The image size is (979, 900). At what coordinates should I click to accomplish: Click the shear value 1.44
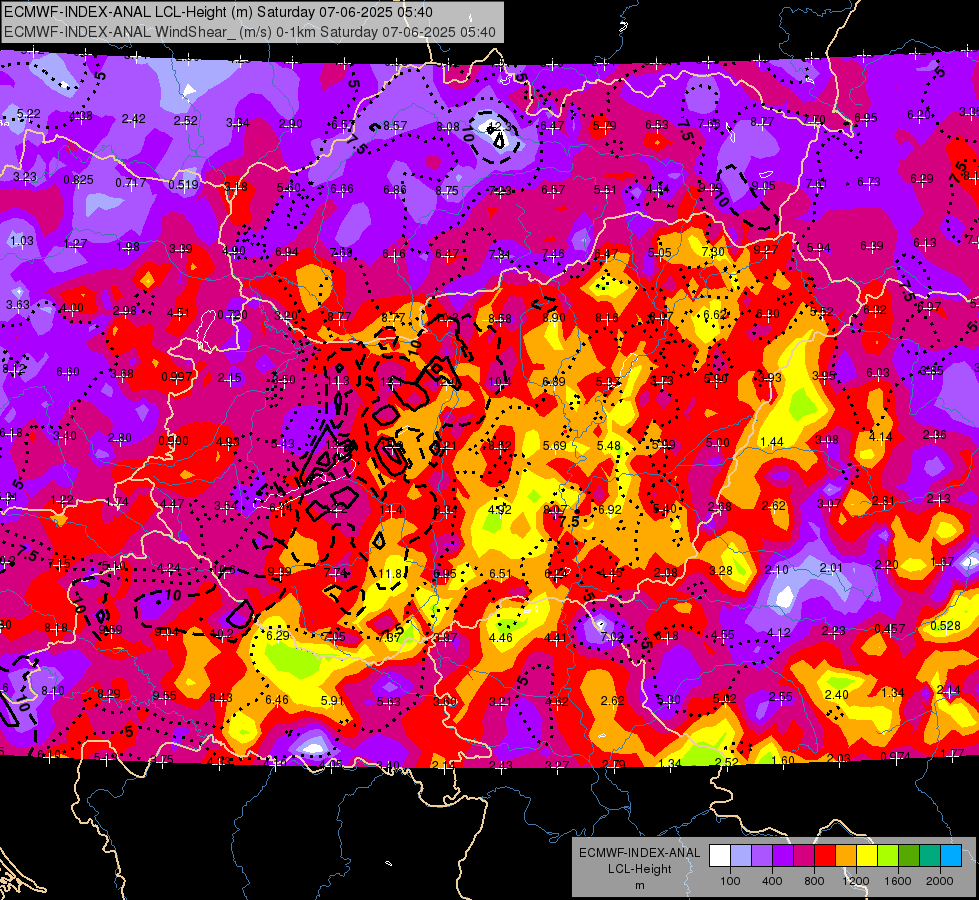(x=772, y=442)
